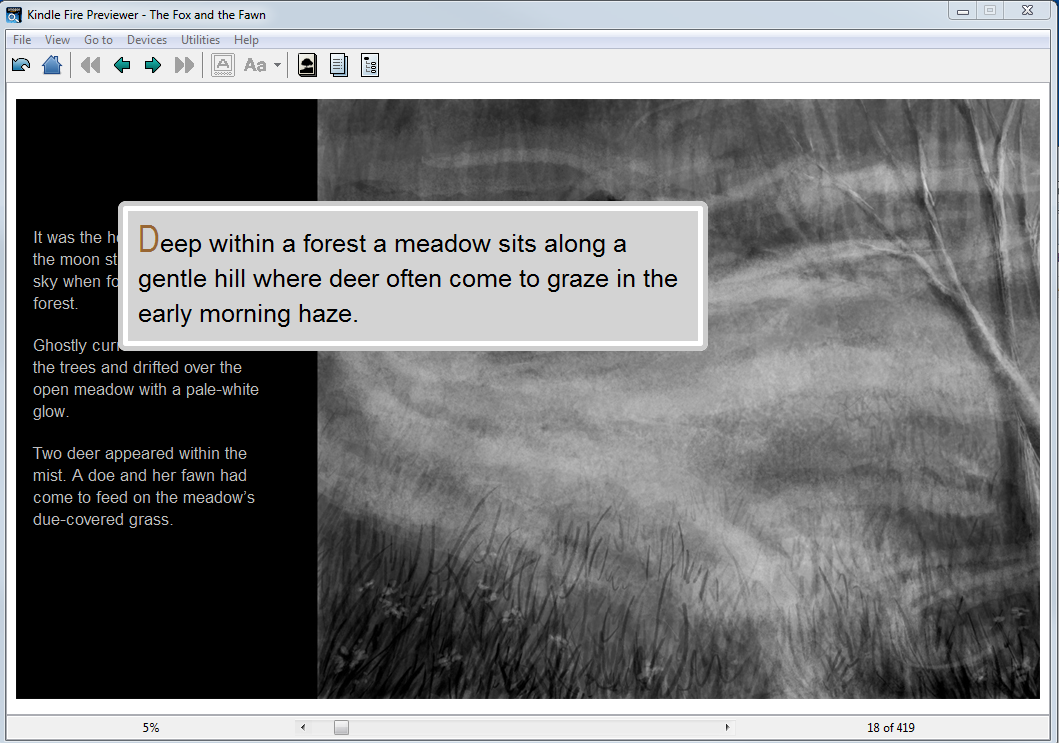
Task: Expand the Devices menu options
Action: (147, 40)
